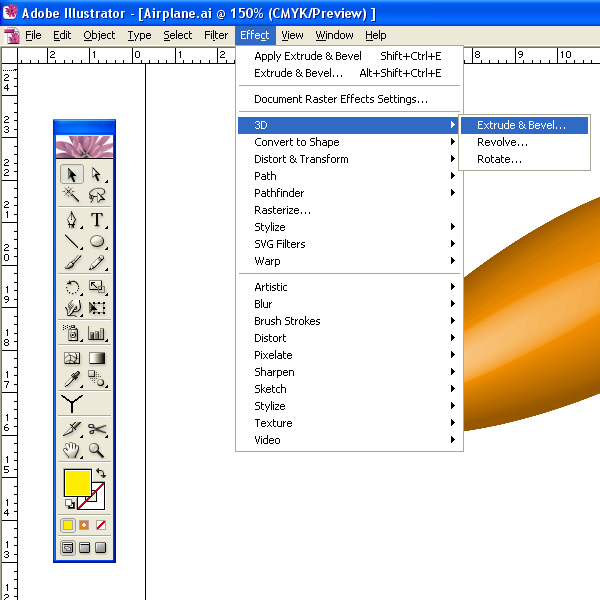Open the Select menu
The width and height of the screenshot is (600, 600).
click(x=178, y=35)
